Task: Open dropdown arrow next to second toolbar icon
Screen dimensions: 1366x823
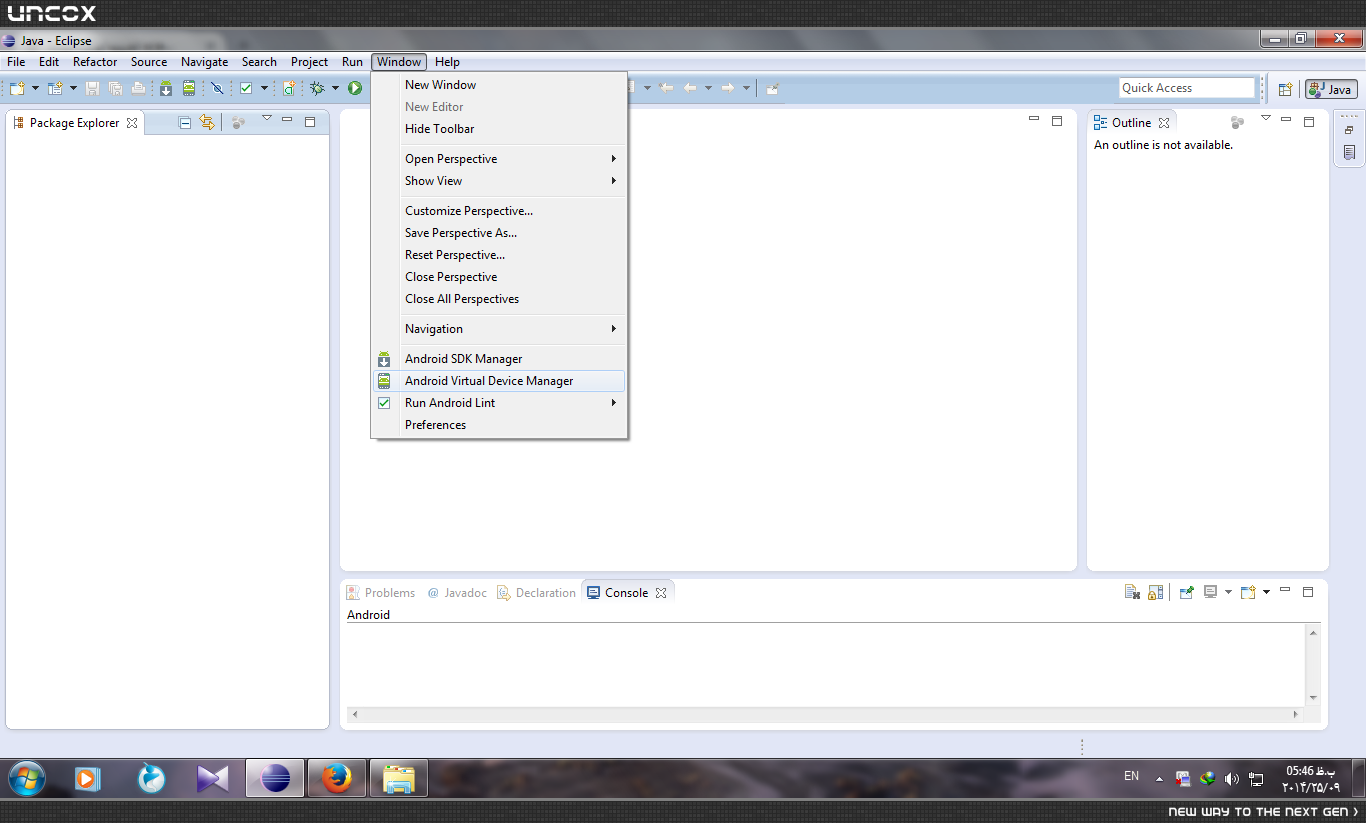Action: pyautogui.click(x=73, y=88)
